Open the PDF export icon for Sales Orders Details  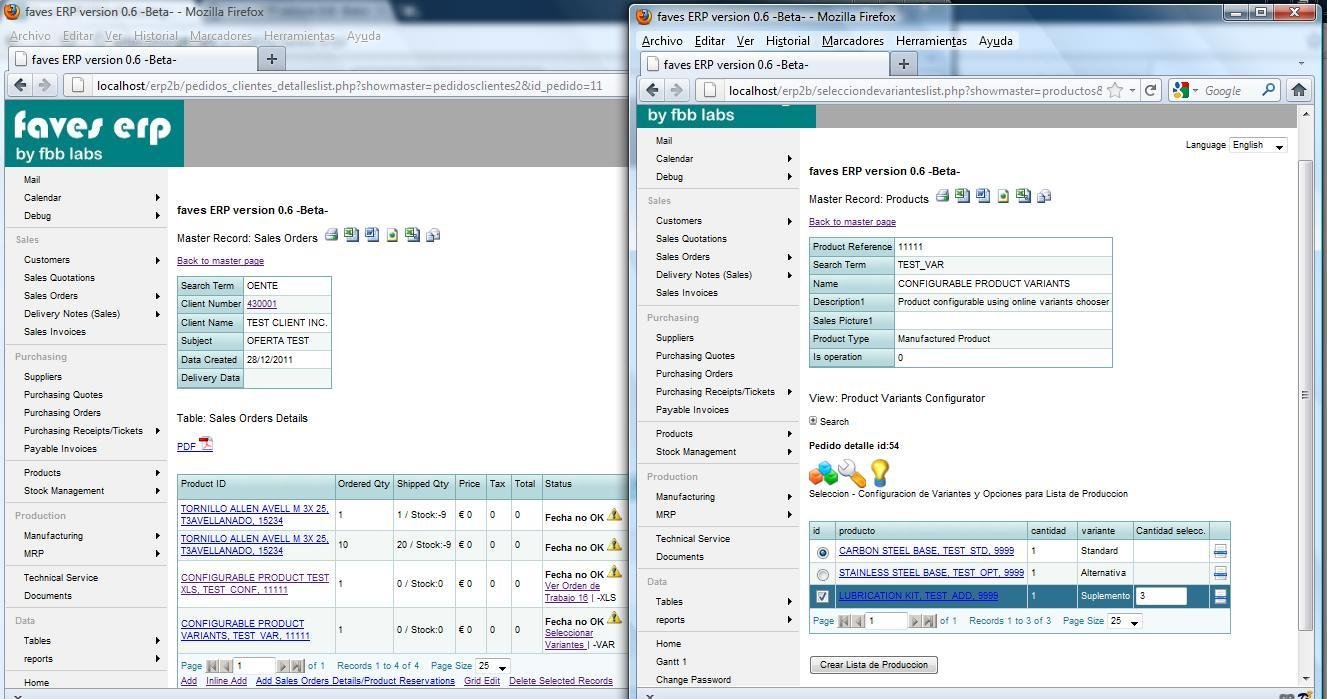196,445
